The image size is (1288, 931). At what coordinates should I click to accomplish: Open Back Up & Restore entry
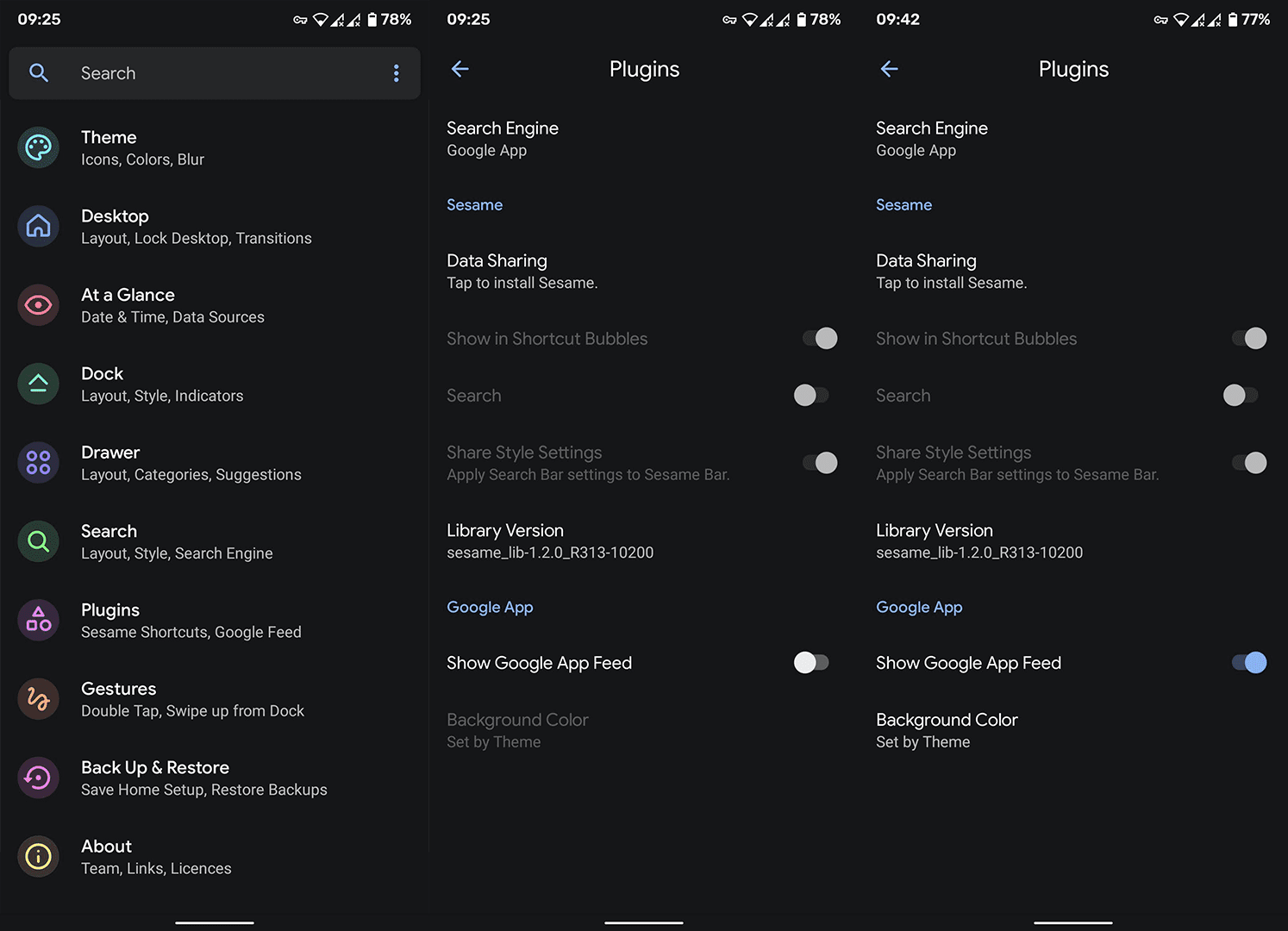pyautogui.click(x=215, y=778)
